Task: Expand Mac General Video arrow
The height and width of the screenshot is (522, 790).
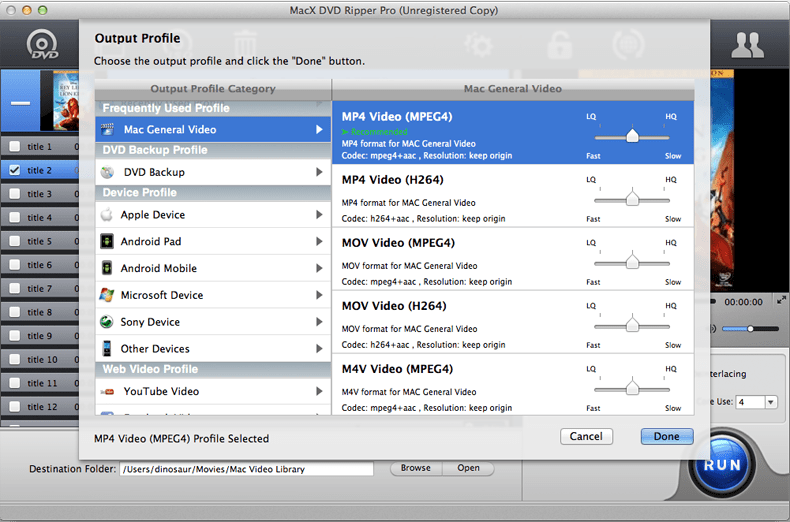Action: (x=319, y=129)
